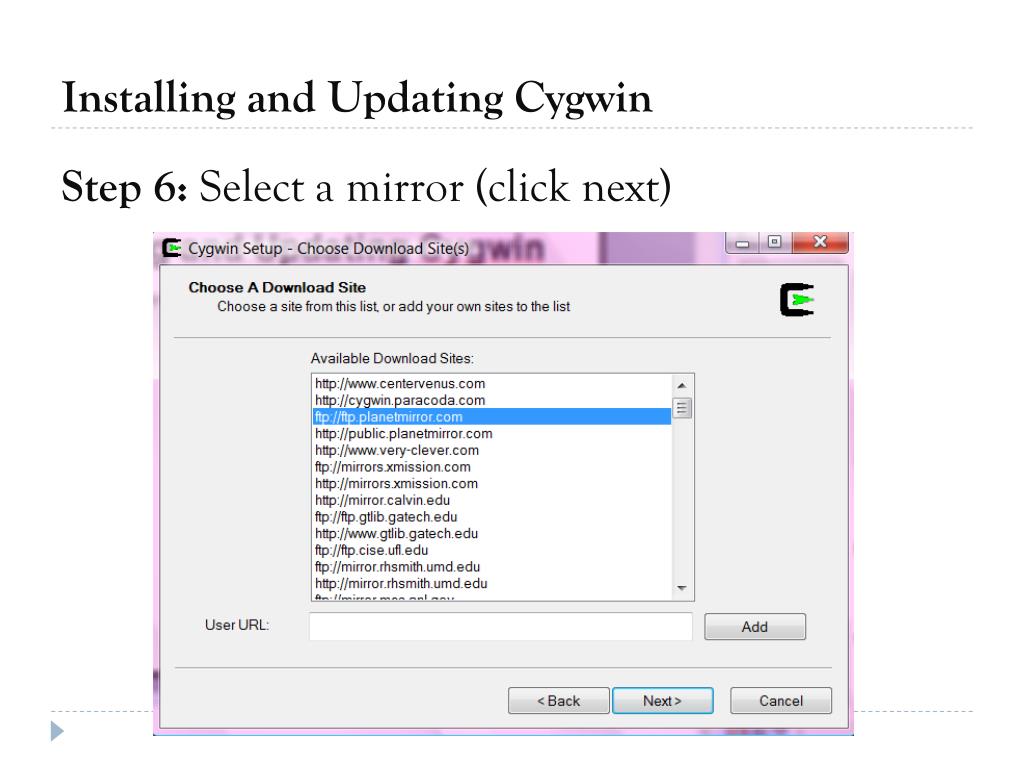Click into the User URL input field
Image resolution: width=1024 pixels, height=768 pixels.
pyautogui.click(x=500, y=626)
